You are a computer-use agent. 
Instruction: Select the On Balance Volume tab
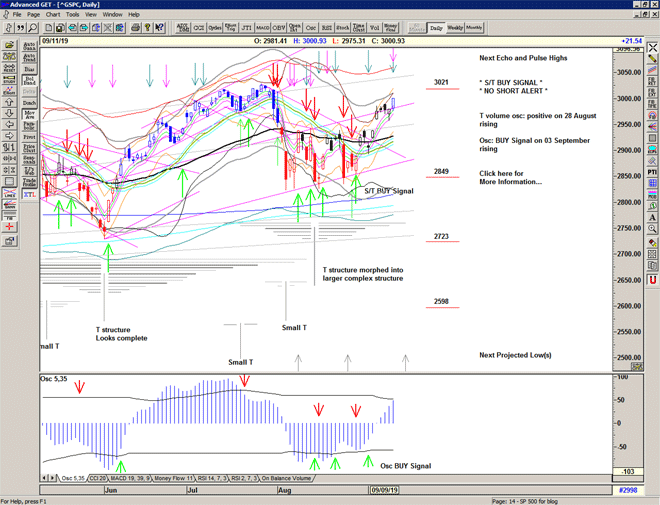click(286, 478)
